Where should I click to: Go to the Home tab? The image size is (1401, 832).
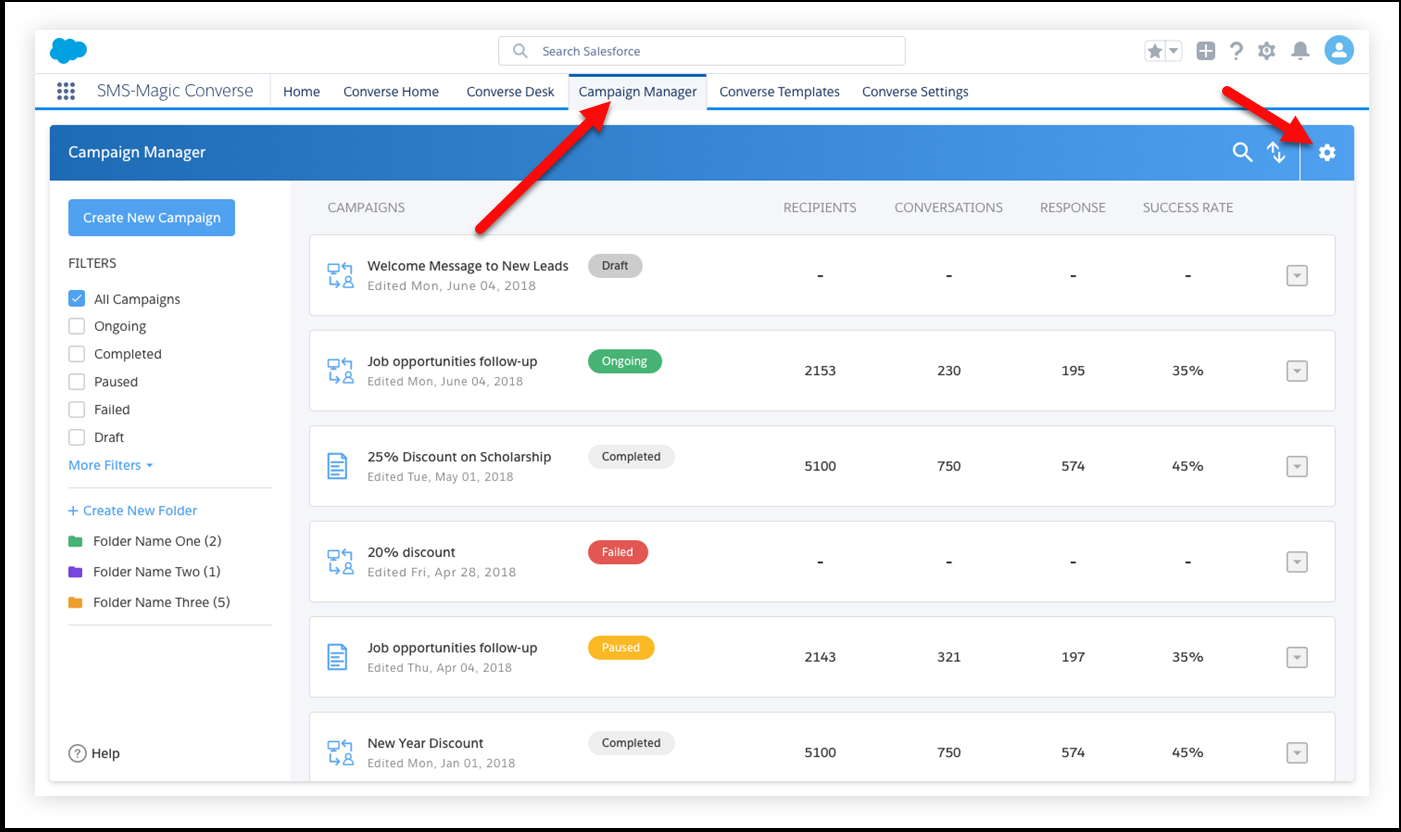(x=302, y=91)
